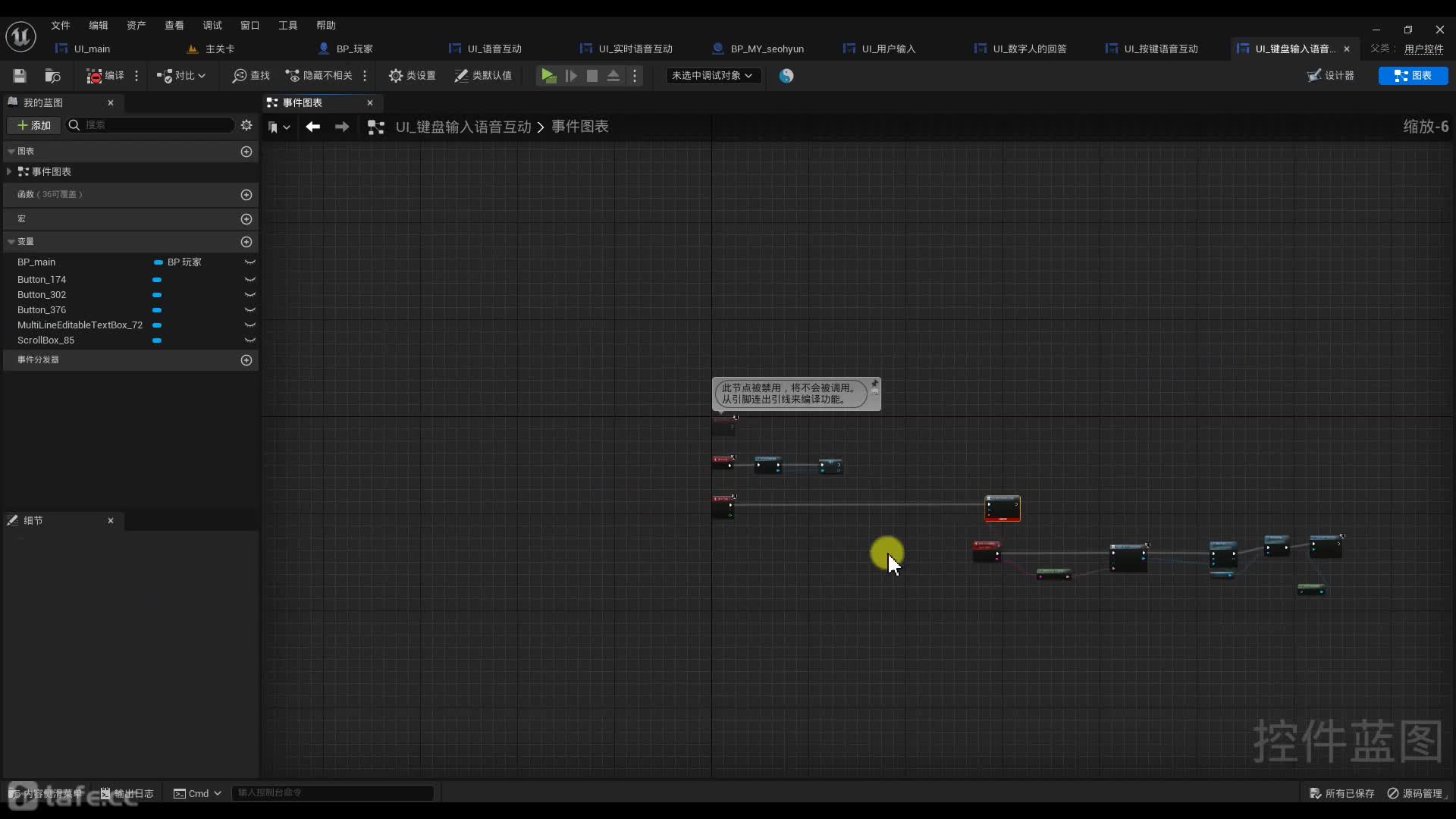Open the 资产 menu
The height and width of the screenshot is (819, 1456).
(136, 25)
